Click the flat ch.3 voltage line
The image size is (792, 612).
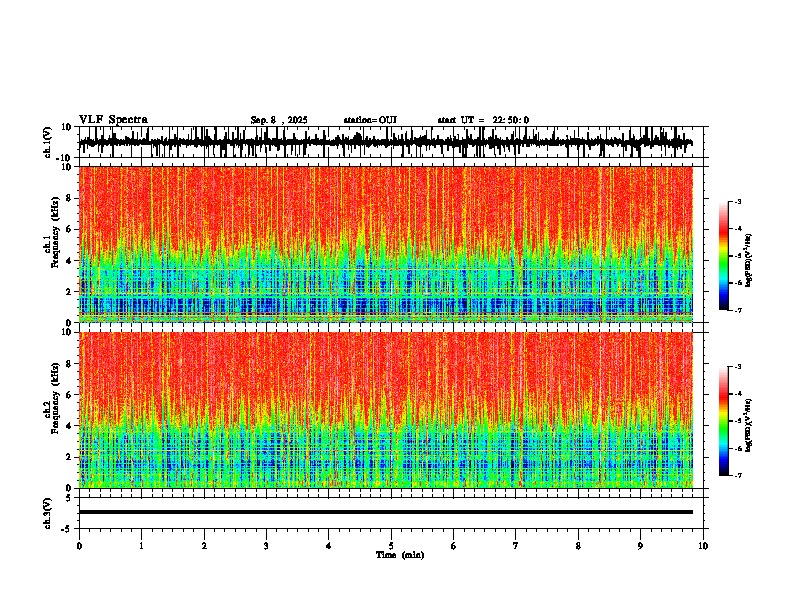(x=385, y=512)
